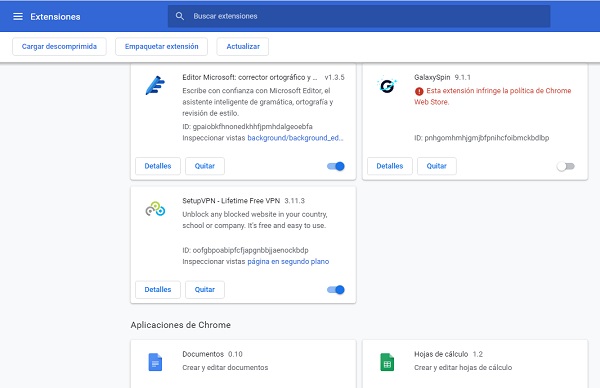The image size is (600, 388).
Task: Click the Hojas de cálculo app icon
Action: coord(387,362)
